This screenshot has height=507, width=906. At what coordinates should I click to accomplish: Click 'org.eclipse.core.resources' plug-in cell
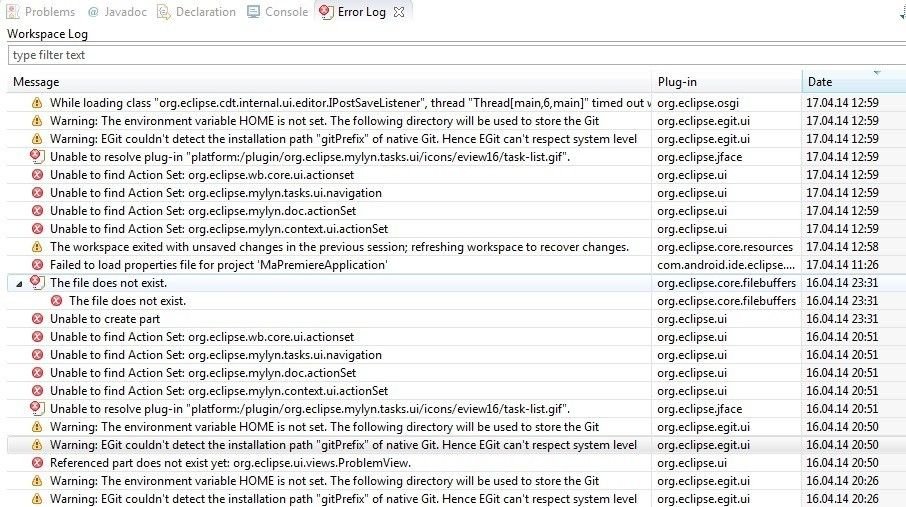(x=725, y=247)
